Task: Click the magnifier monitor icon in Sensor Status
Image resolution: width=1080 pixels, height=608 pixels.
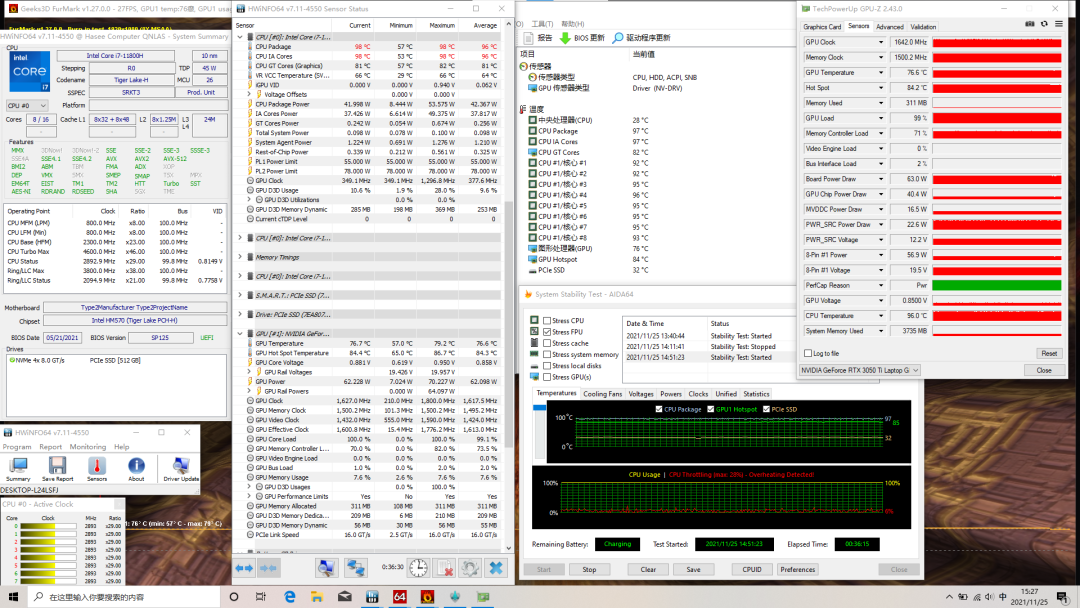Action: (x=326, y=568)
